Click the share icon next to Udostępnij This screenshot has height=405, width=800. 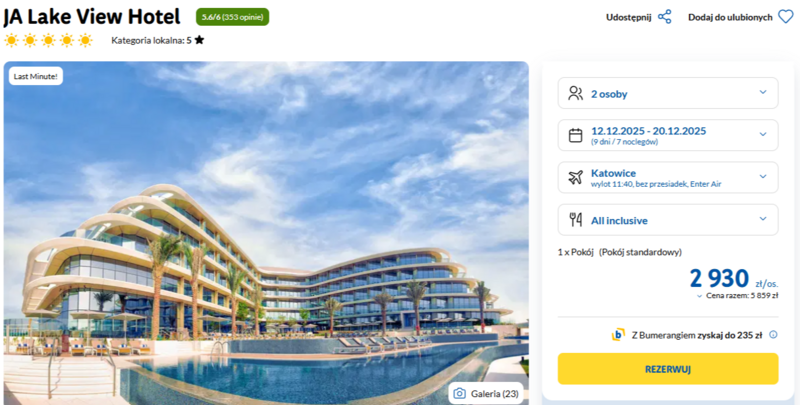664,17
